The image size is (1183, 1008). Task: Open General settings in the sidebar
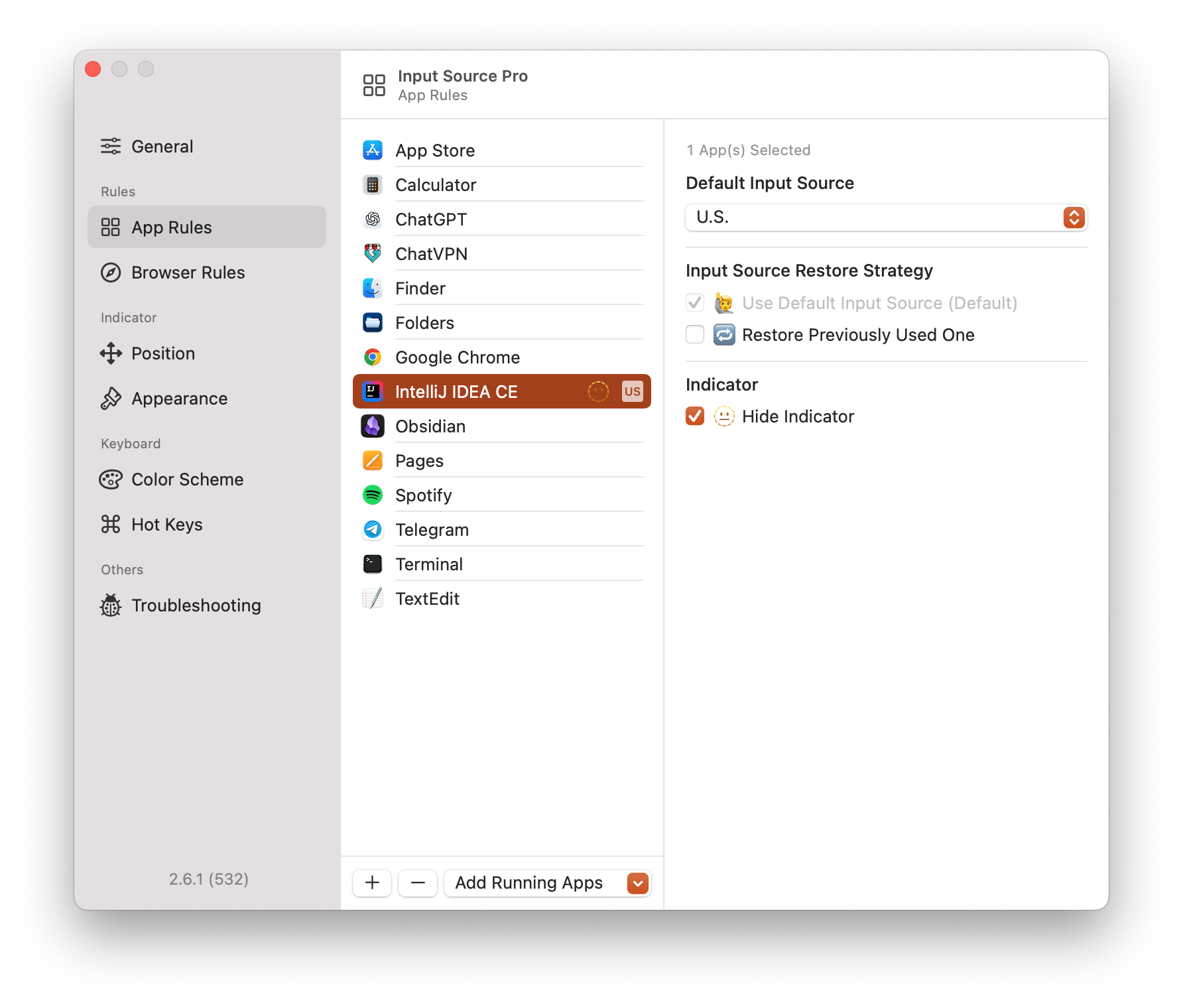[207, 147]
